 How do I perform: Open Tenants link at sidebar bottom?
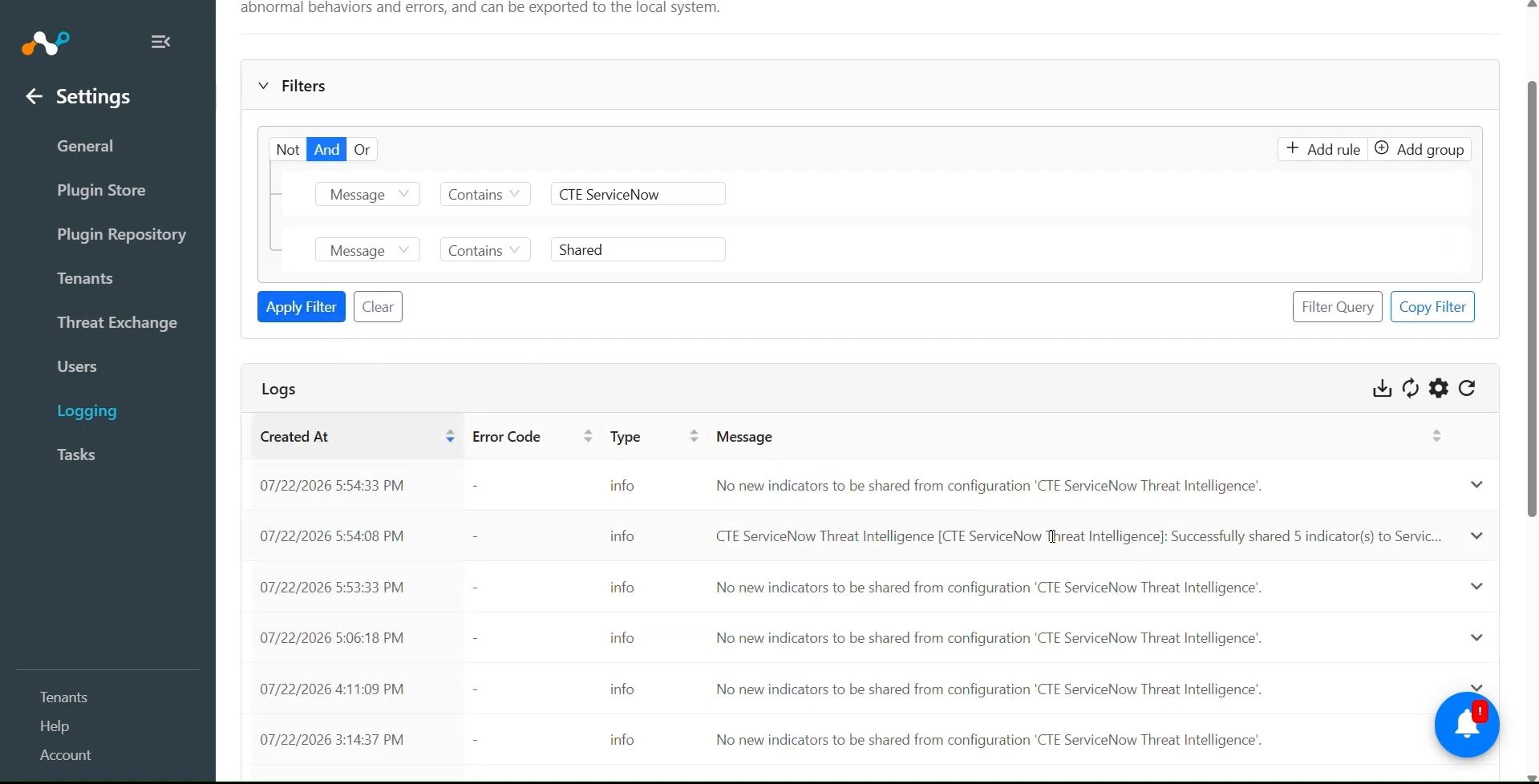point(64,697)
